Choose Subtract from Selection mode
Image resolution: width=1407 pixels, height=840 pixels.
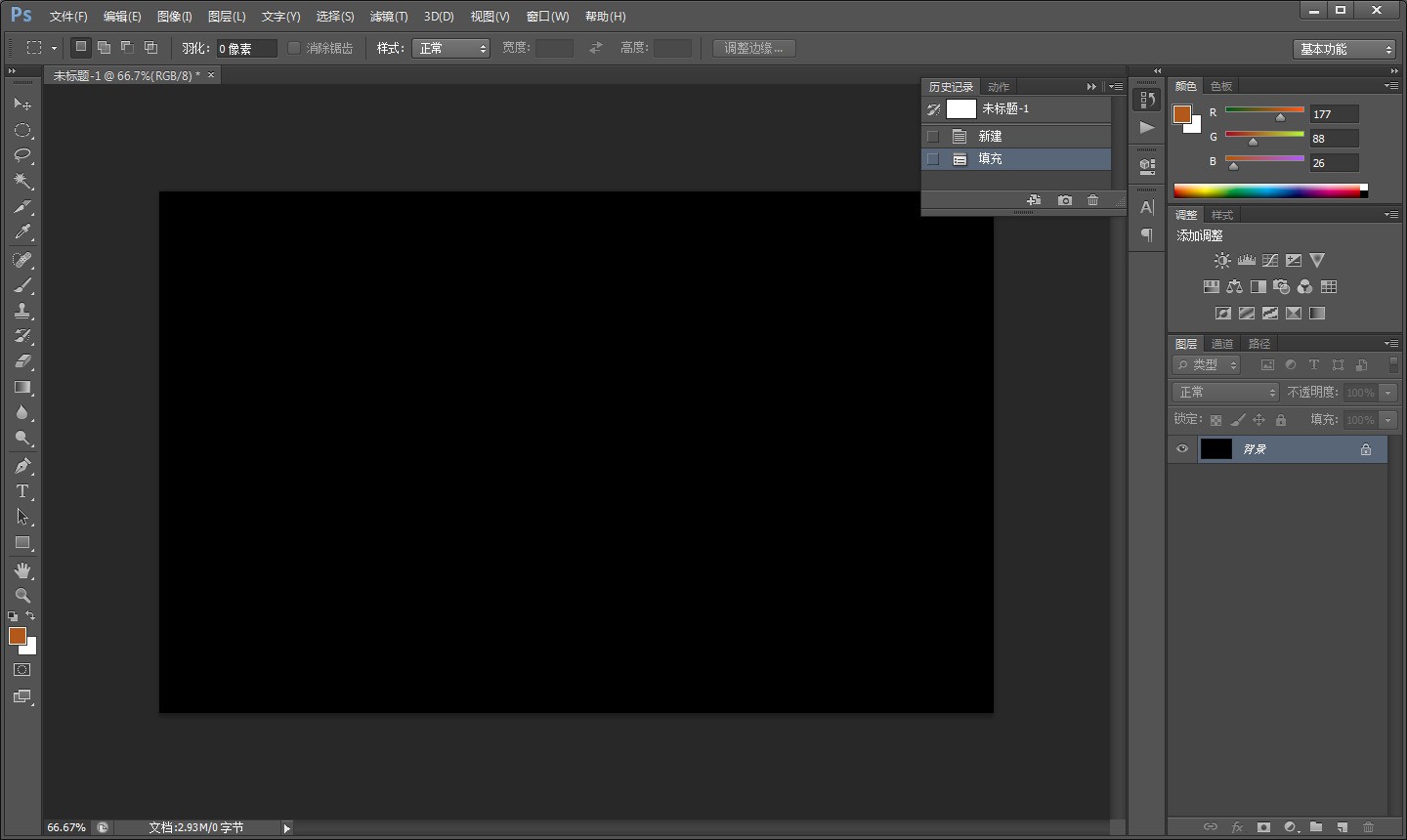coord(127,47)
